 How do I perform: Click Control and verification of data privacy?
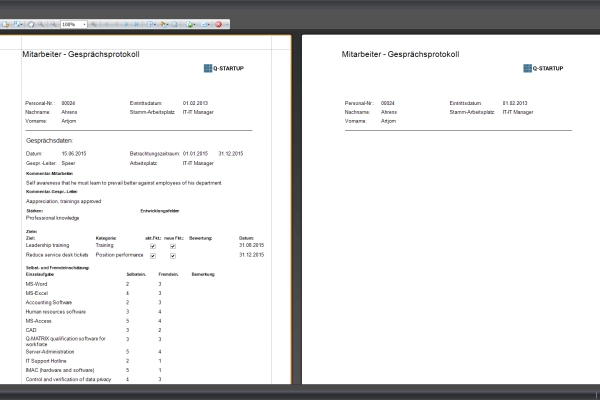pyautogui.click(x=68, y=379)
